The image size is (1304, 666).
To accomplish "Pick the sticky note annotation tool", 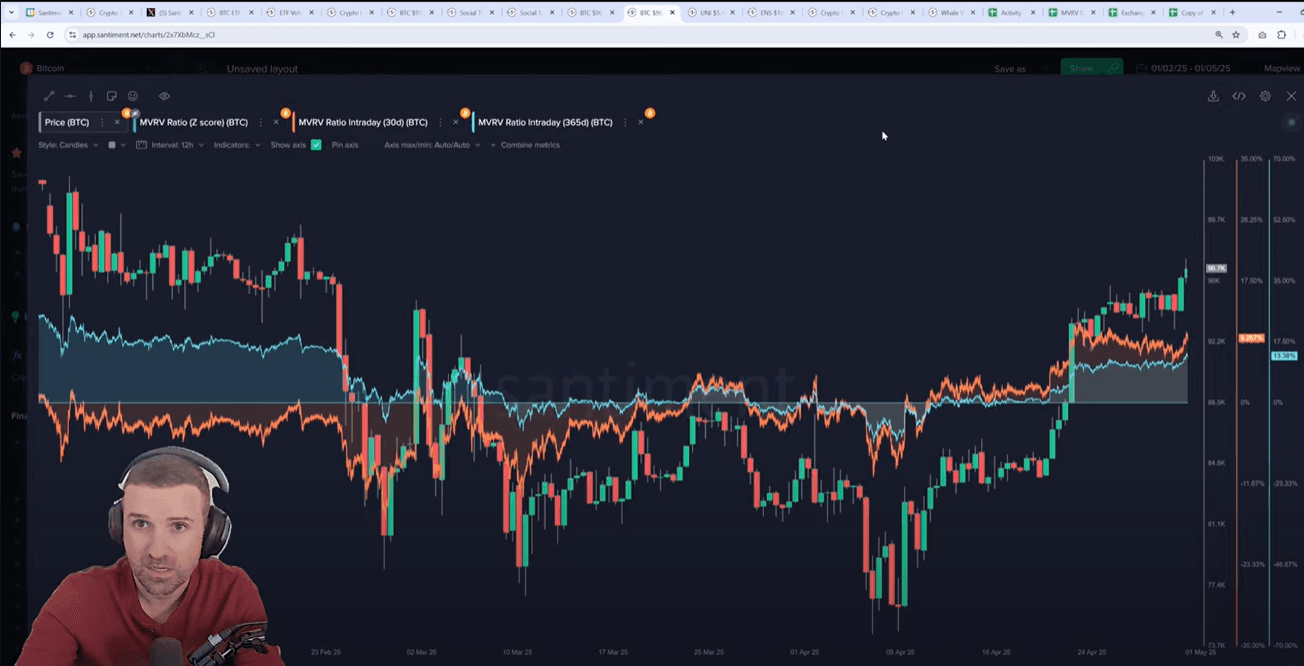I will 112,96.
